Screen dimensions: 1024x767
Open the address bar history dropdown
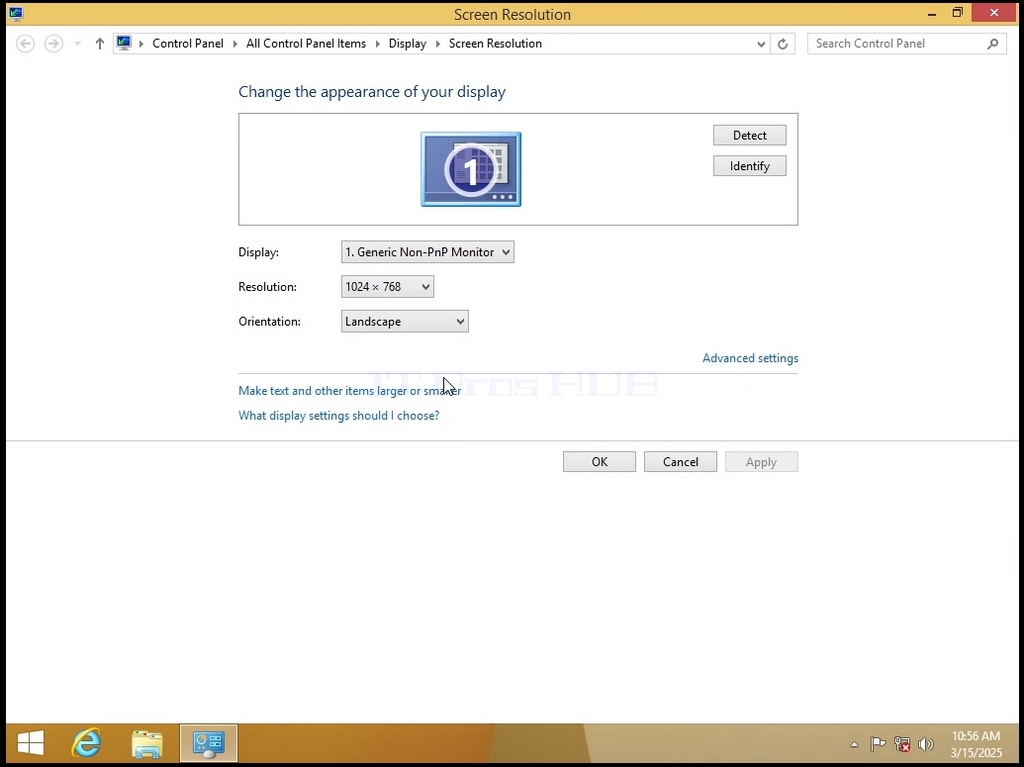[761, 44]
